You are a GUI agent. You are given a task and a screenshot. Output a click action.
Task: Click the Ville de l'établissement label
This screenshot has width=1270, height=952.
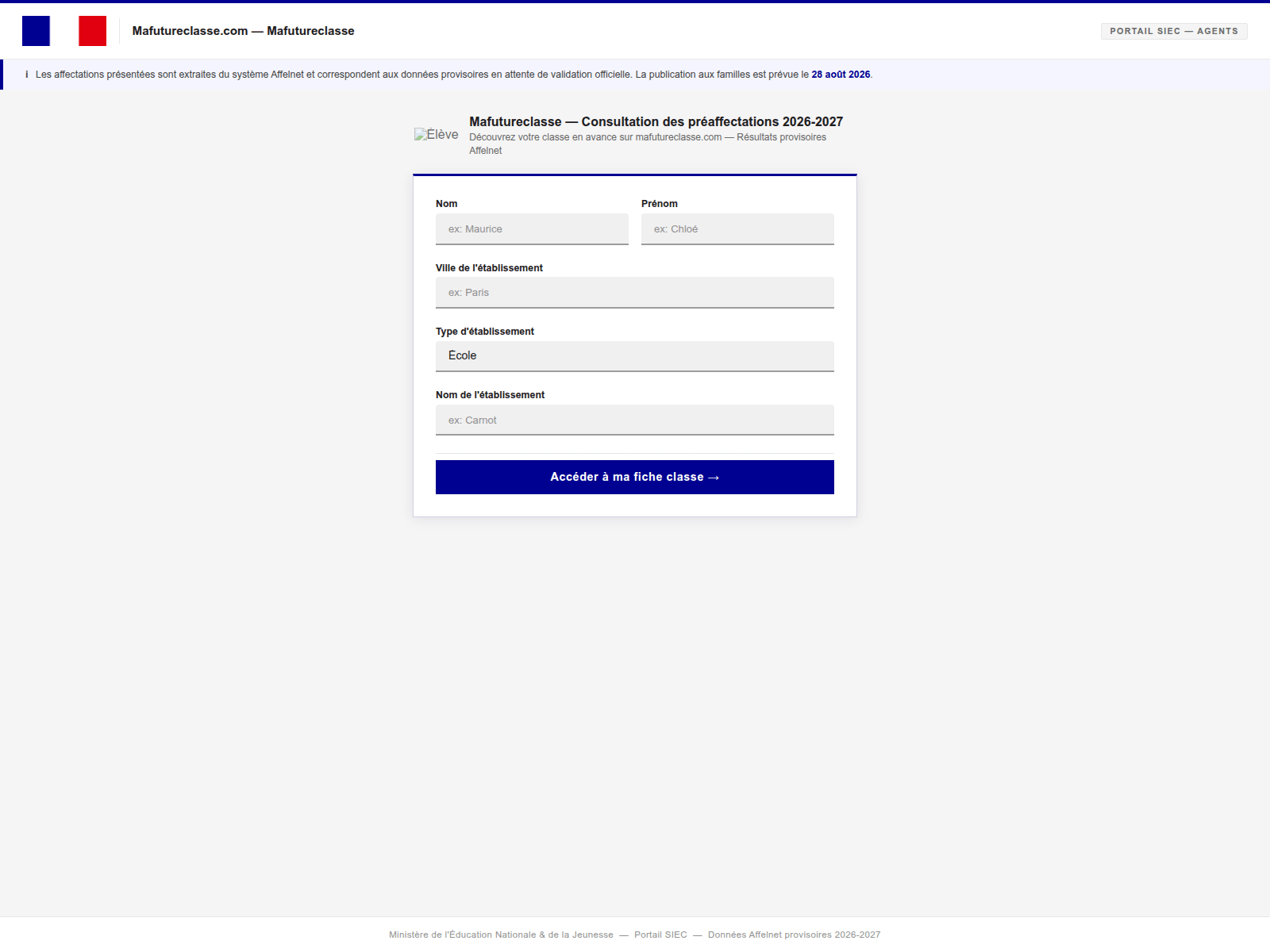coord(489,268)
